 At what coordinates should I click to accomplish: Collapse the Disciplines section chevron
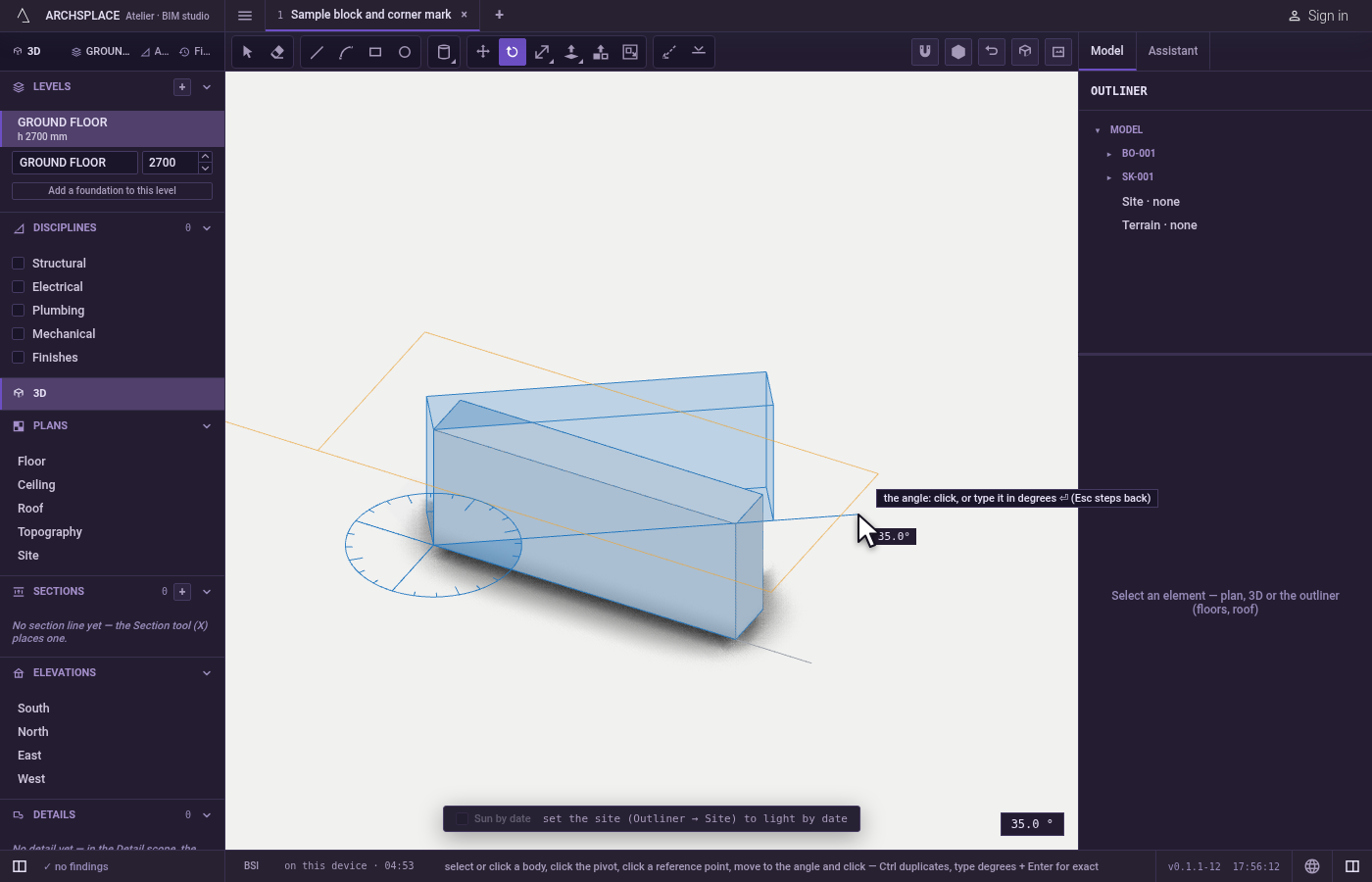point(207,228)
